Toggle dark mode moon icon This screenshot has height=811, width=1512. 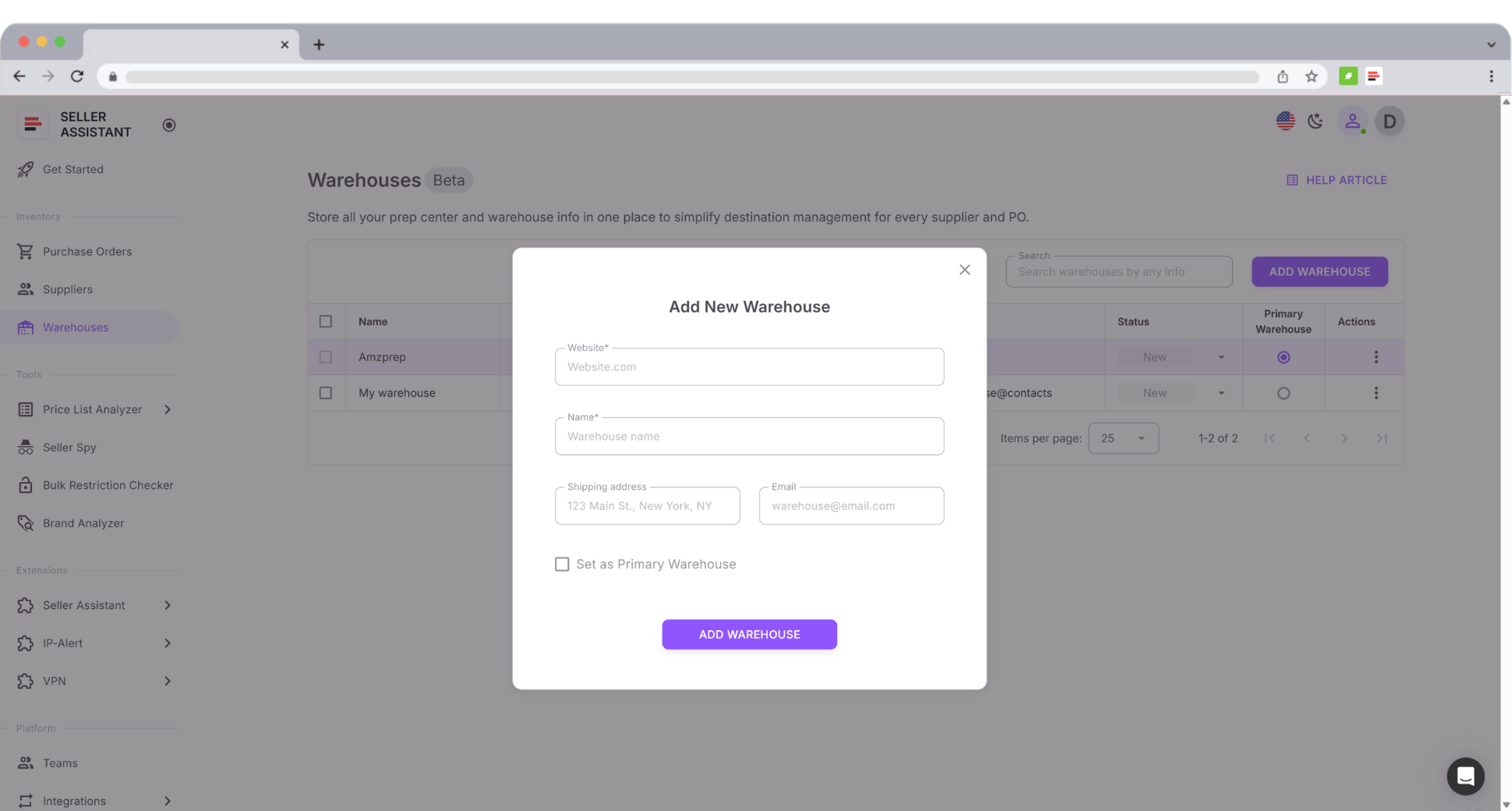click(1316, 121)
